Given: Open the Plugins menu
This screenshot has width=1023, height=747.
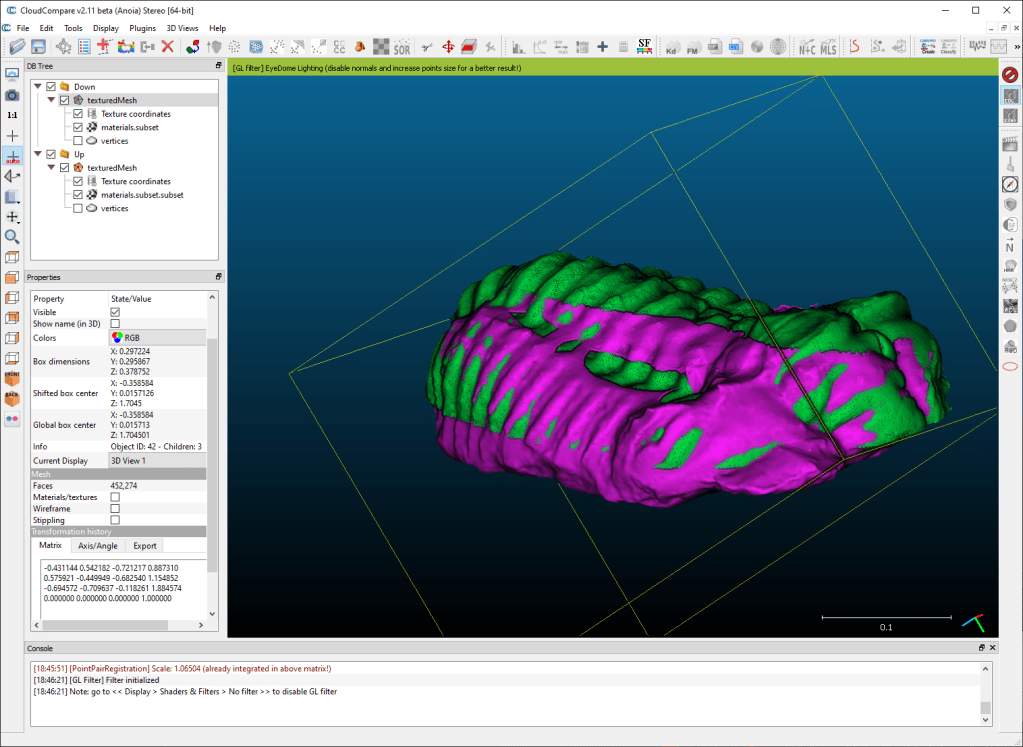Looking at the screenshot, I should [143, 28].
